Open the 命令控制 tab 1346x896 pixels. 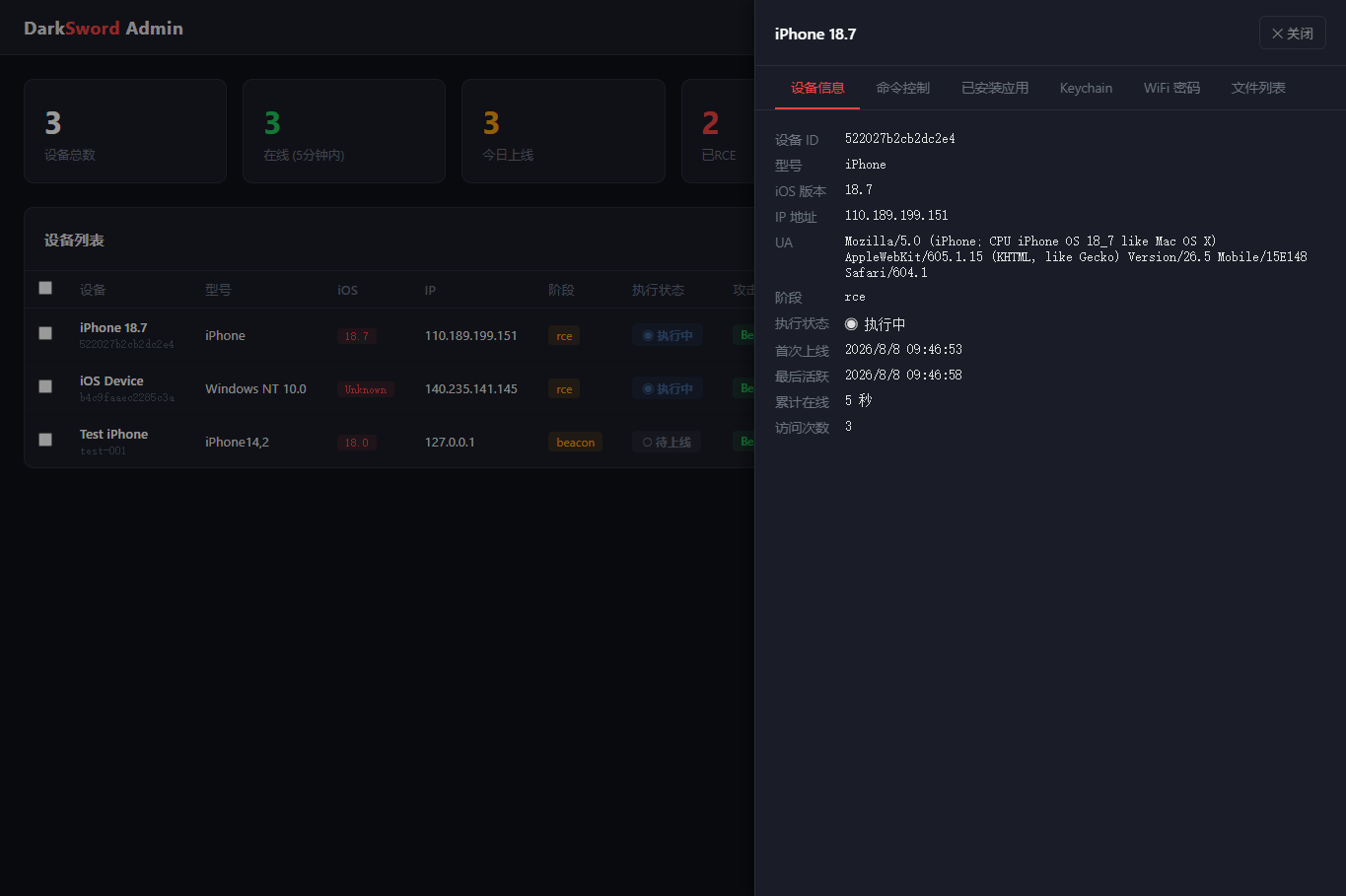(x=902, y=88)
